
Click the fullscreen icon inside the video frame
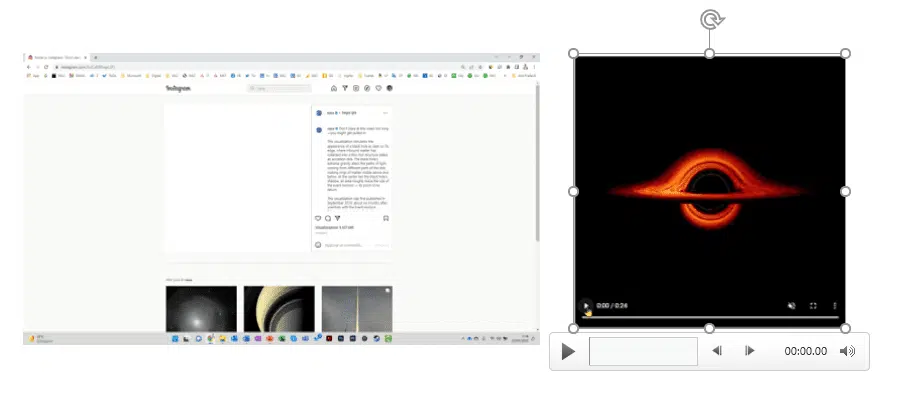point(813,306)
